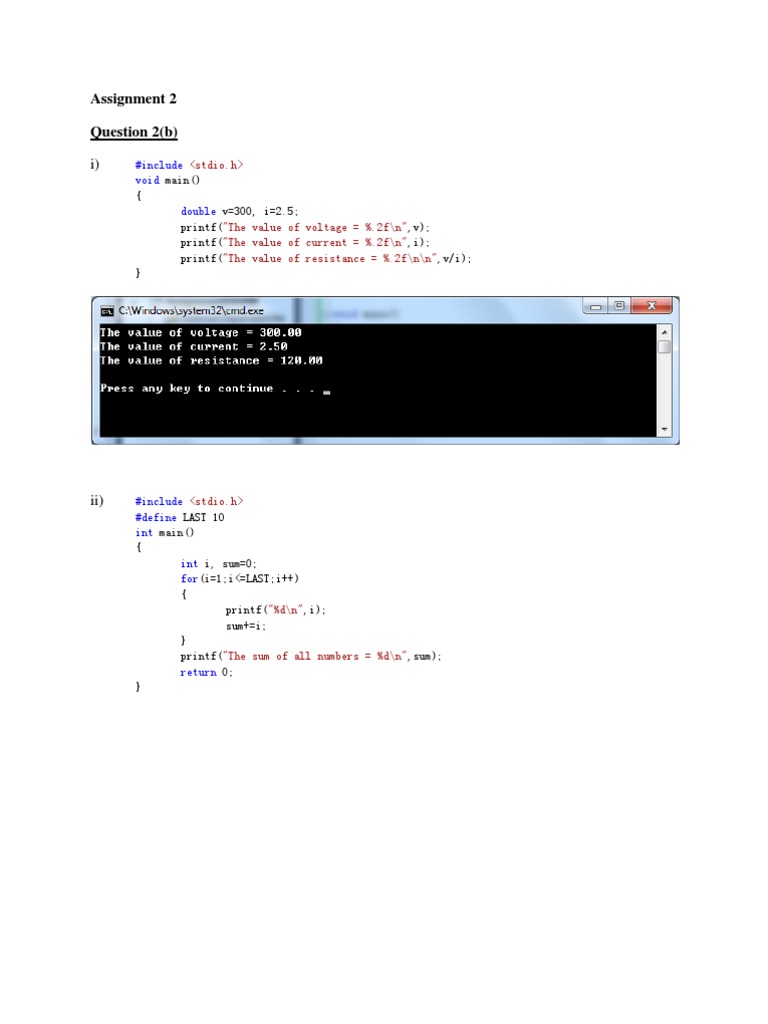The height and width of the screenshot is (1024, 768).
Task: Click the 'int main()' code line
Action: (165, 533)
